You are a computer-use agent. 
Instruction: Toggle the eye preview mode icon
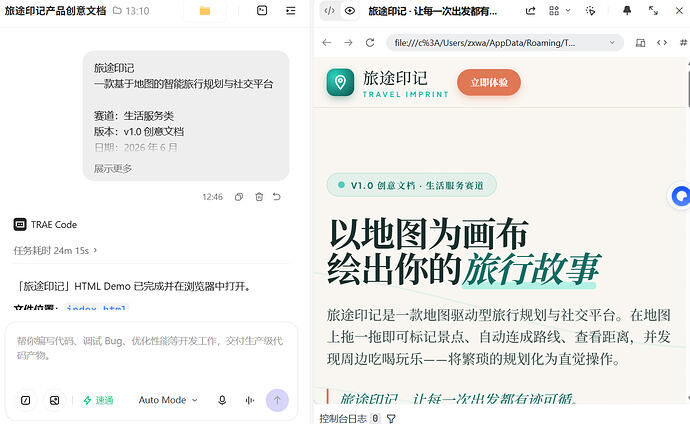350,11
